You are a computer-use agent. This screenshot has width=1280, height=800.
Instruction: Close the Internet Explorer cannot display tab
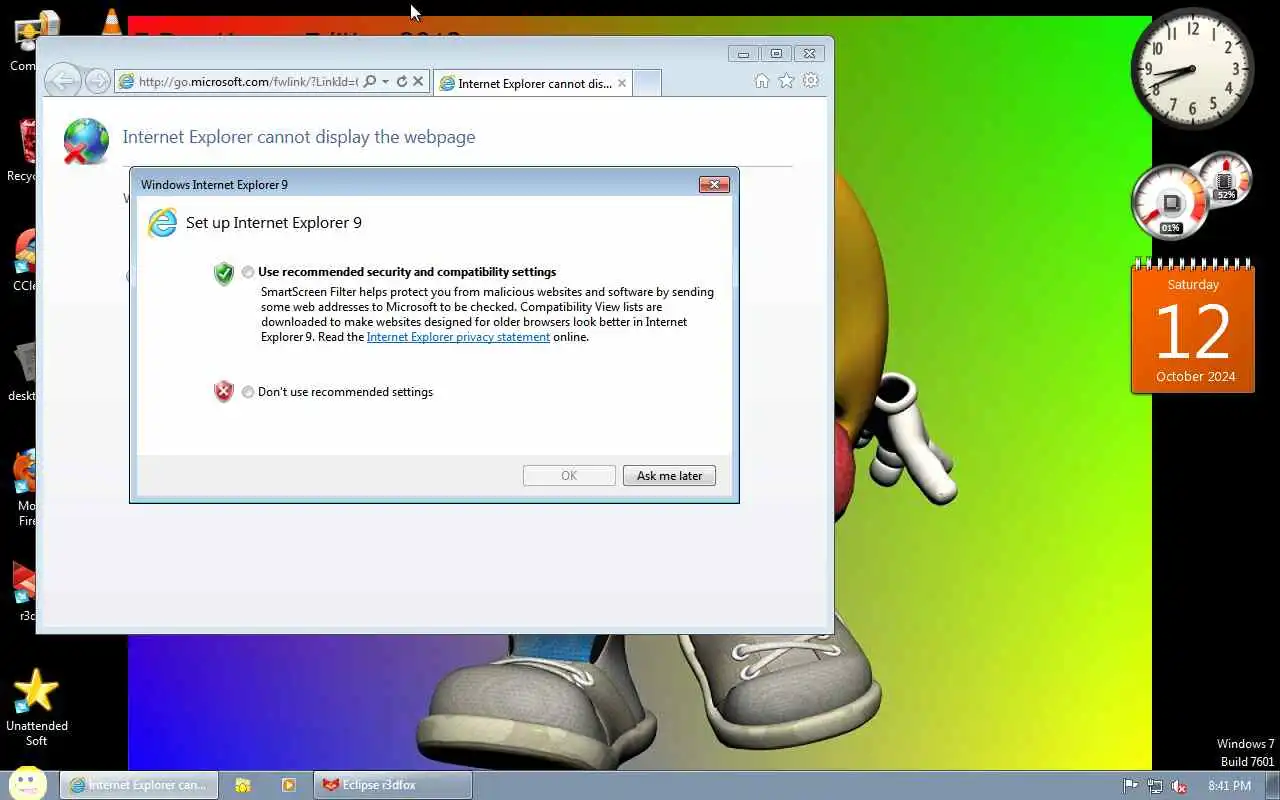coord(622,83)
